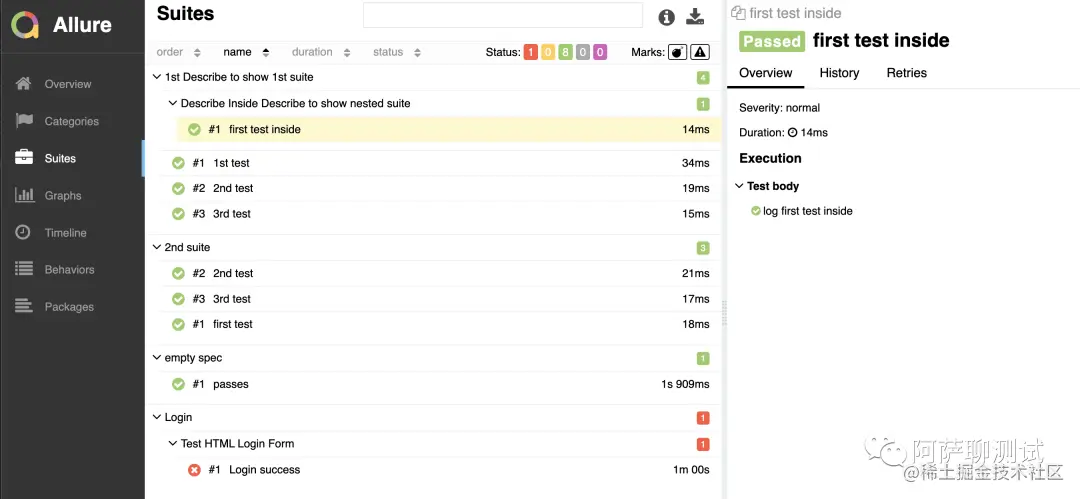Toggle the yellow broken status filter
This screenshot has width=1080, height=499.
tap(548, 52)
